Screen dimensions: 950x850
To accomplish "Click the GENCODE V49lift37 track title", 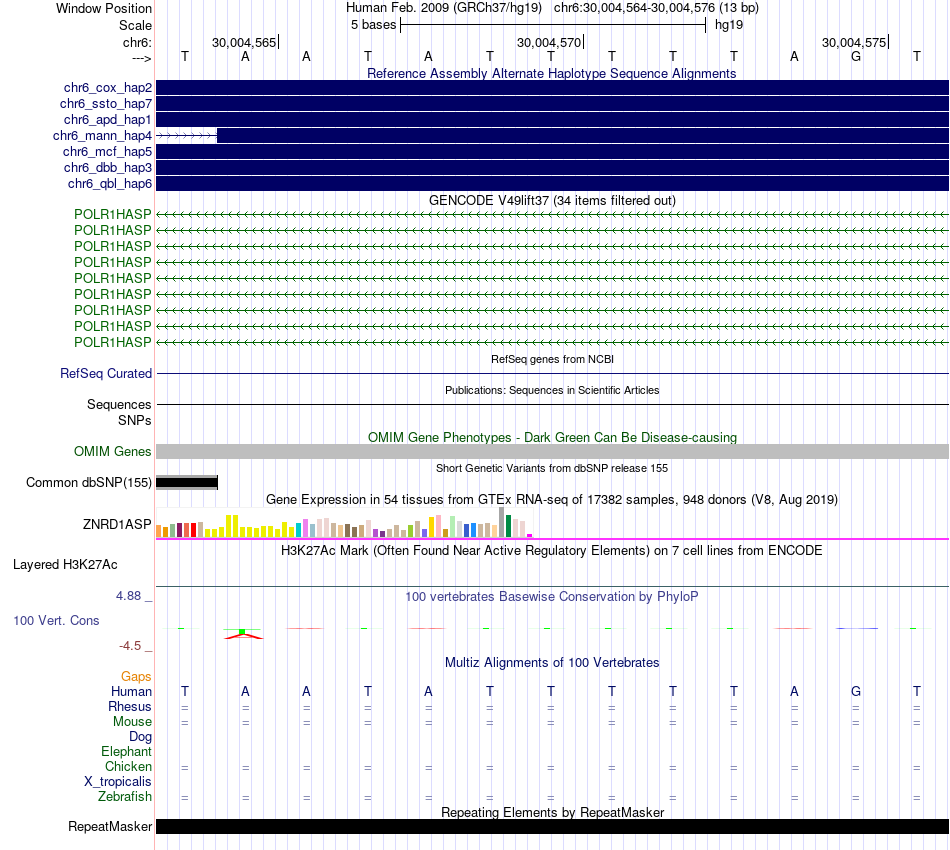I will click(552, 201).
